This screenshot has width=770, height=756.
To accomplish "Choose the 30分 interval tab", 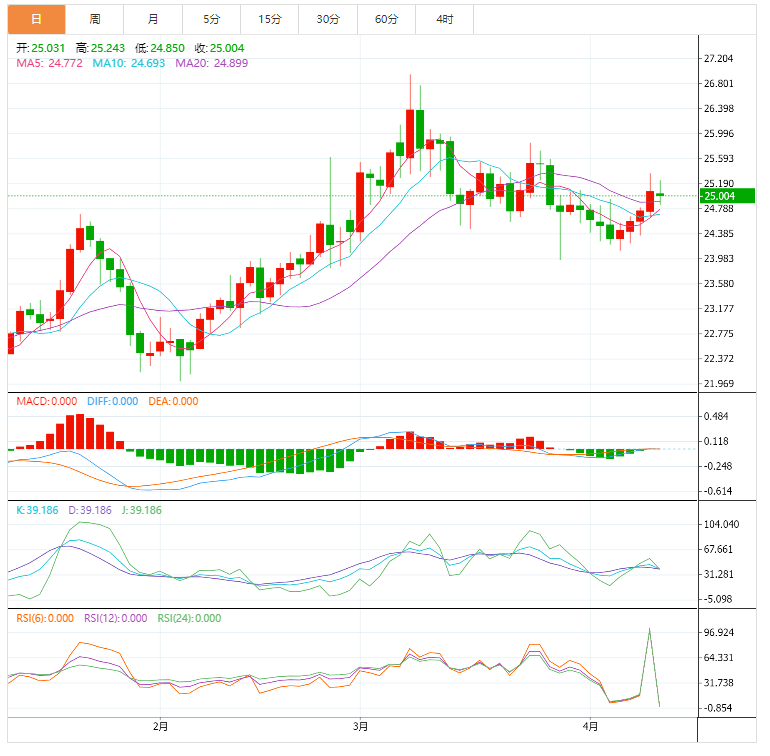I will click(x=327, y=19).
